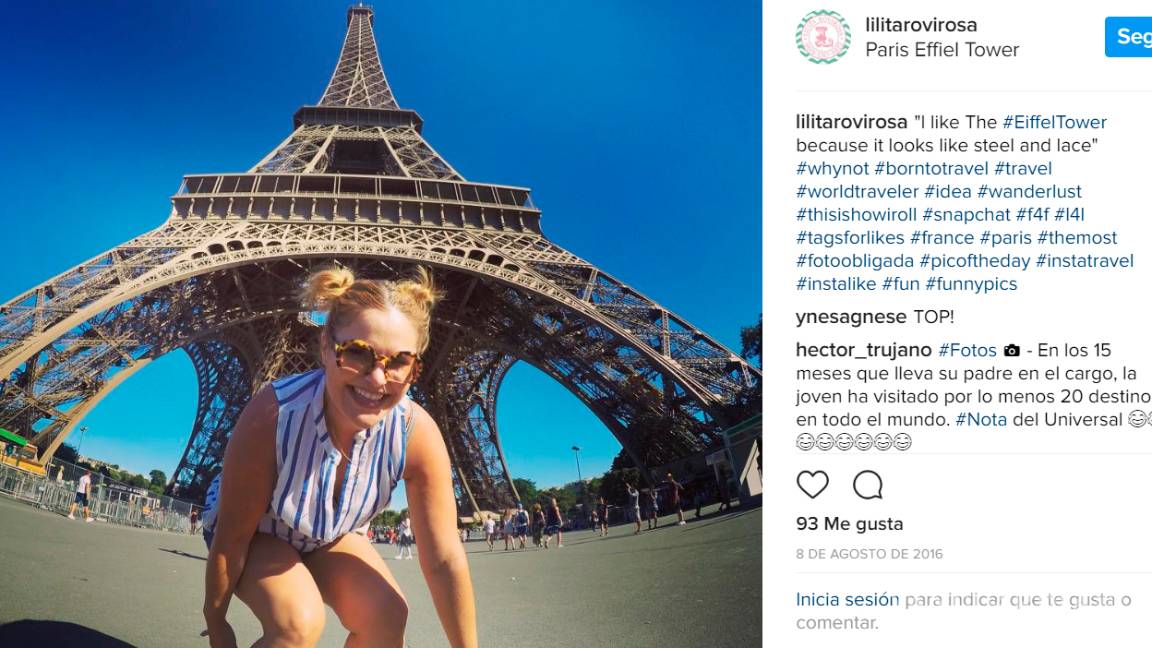Image resolution: width=1152 pixels, height=648 pixels.
Task: Click the camera emoji in hector_trujano's comment
Action: (x=1012, y=350)
